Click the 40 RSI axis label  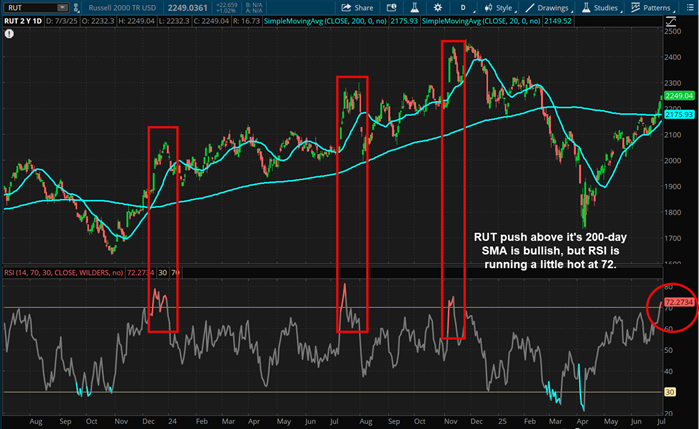669,371
